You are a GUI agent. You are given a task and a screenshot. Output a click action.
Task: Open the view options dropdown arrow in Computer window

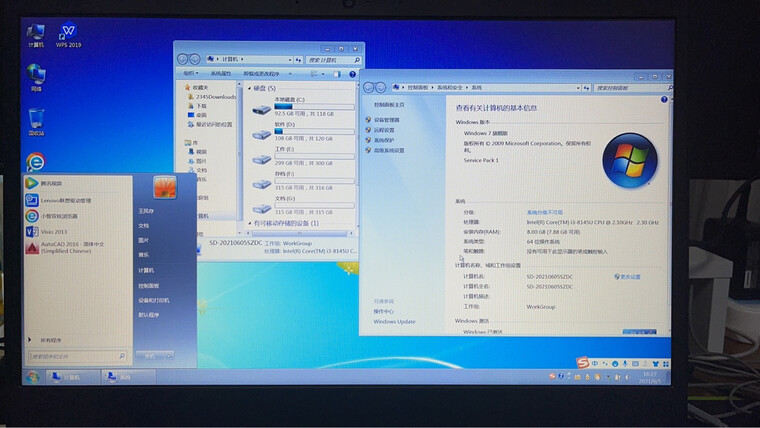323,74
